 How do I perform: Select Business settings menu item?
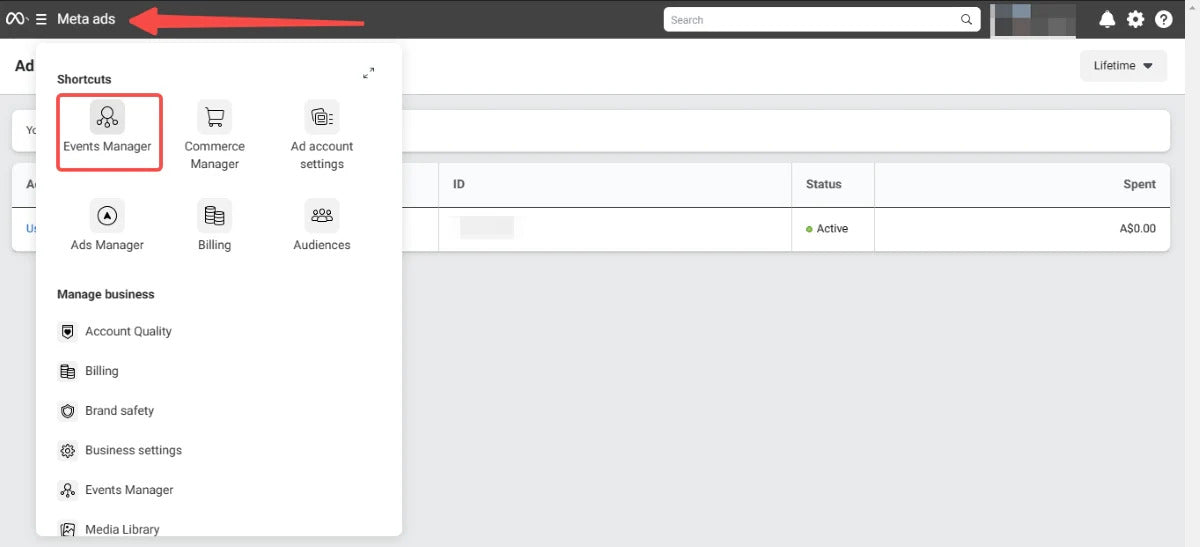pyautogui.click(x=133, y=450)
